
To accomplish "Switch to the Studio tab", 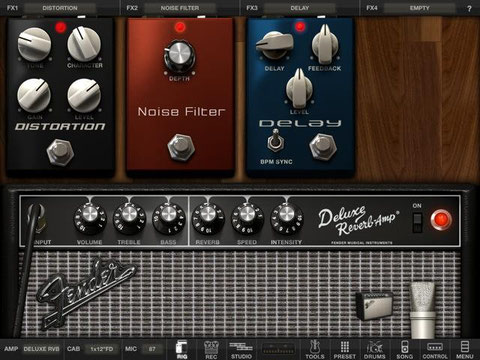I will pos(241,349).
